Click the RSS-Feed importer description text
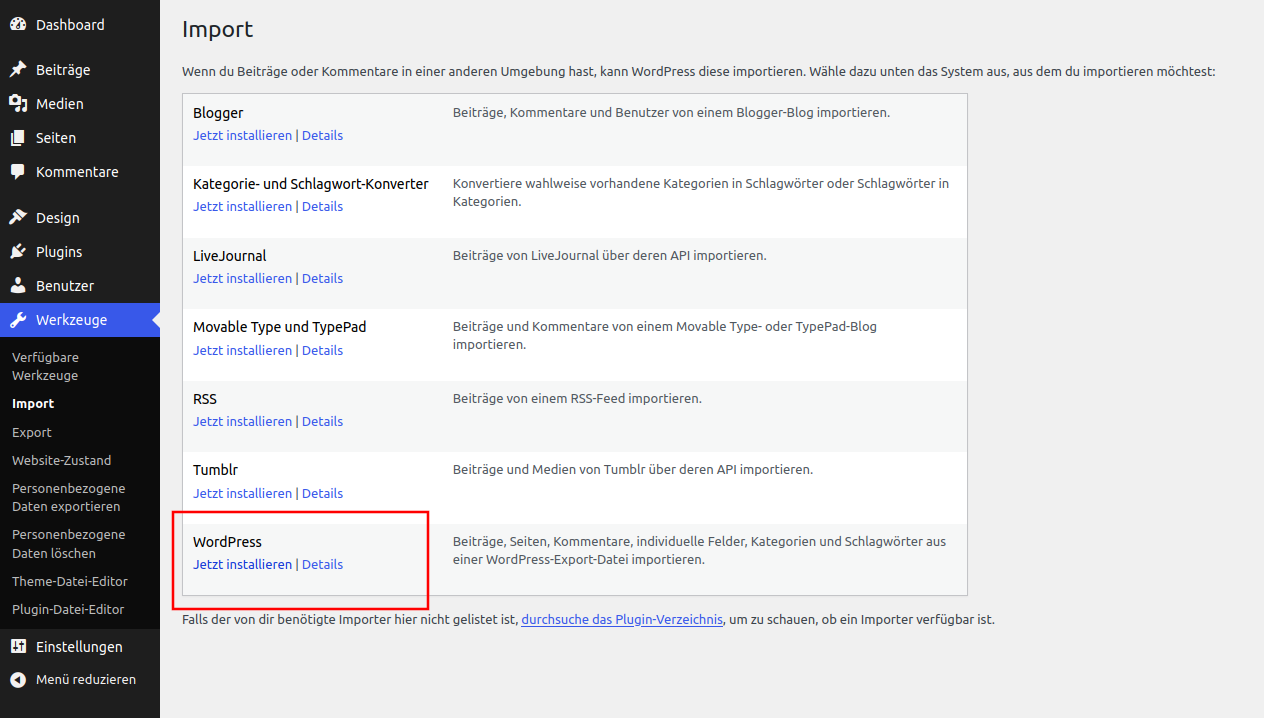The height and width of the screenshot is (718, 1264). (x=577, y=398)
